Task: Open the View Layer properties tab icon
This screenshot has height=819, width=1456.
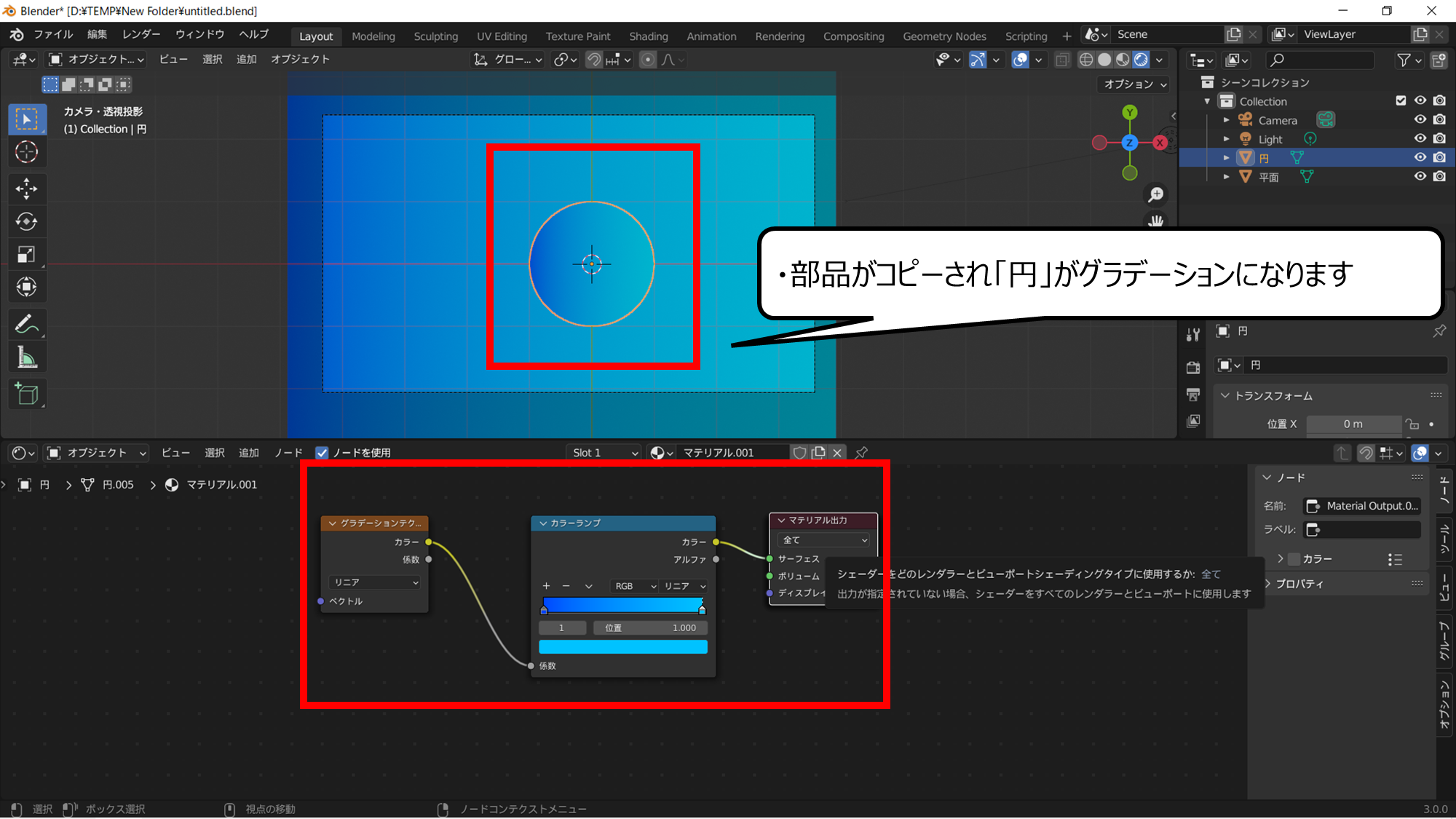Action: point(1192,422)
